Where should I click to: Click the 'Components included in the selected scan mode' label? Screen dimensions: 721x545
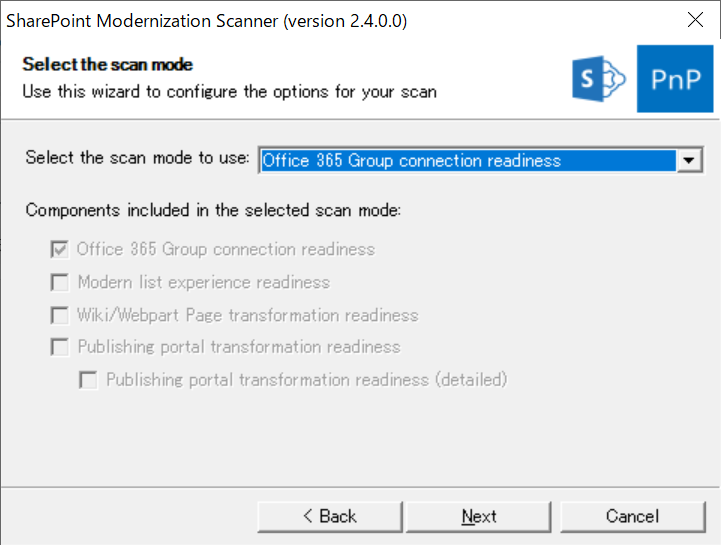213,210
